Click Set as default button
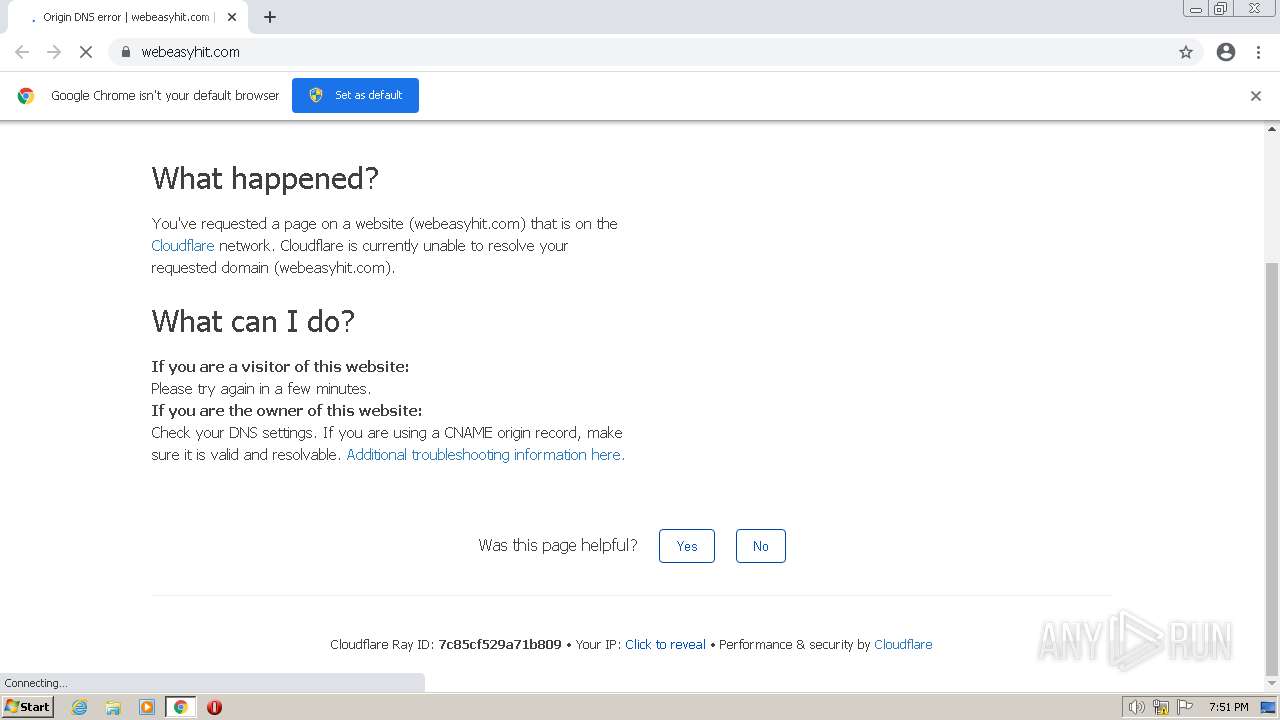This screenshot has width=1280, height=720. click(x=355, y=95)
